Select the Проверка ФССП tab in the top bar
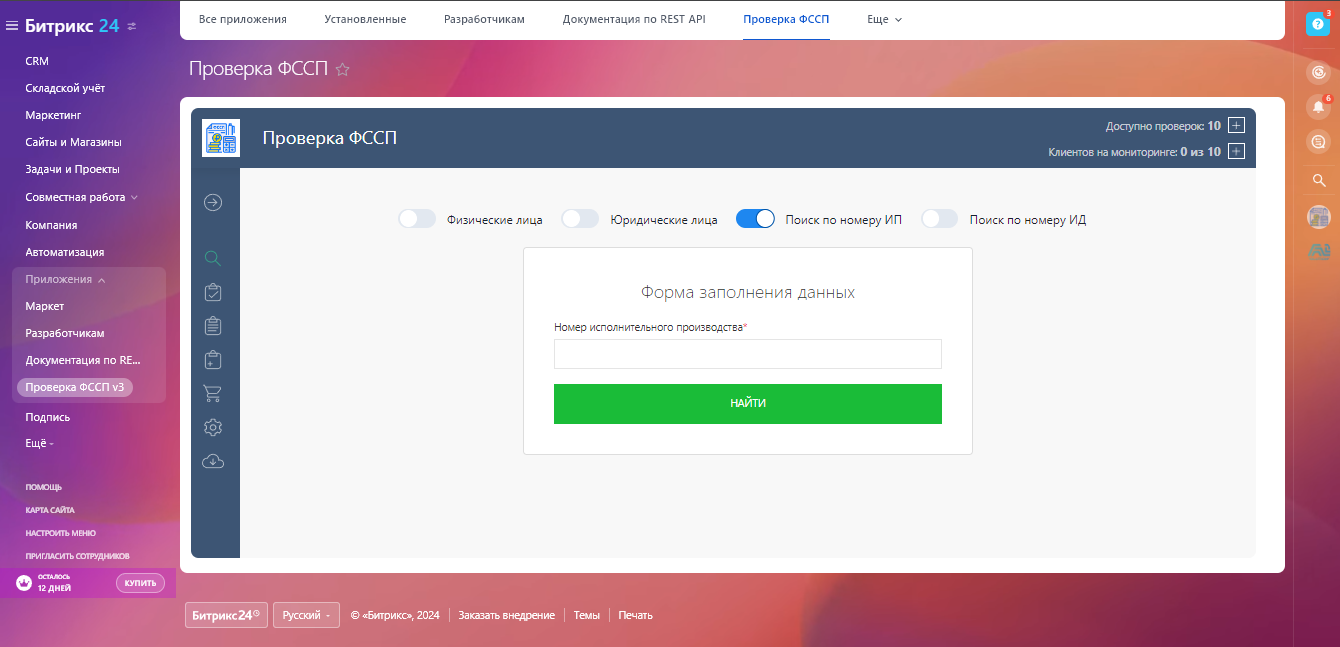The height and width of the screenshot is (647, 1340). pos(786,19)
